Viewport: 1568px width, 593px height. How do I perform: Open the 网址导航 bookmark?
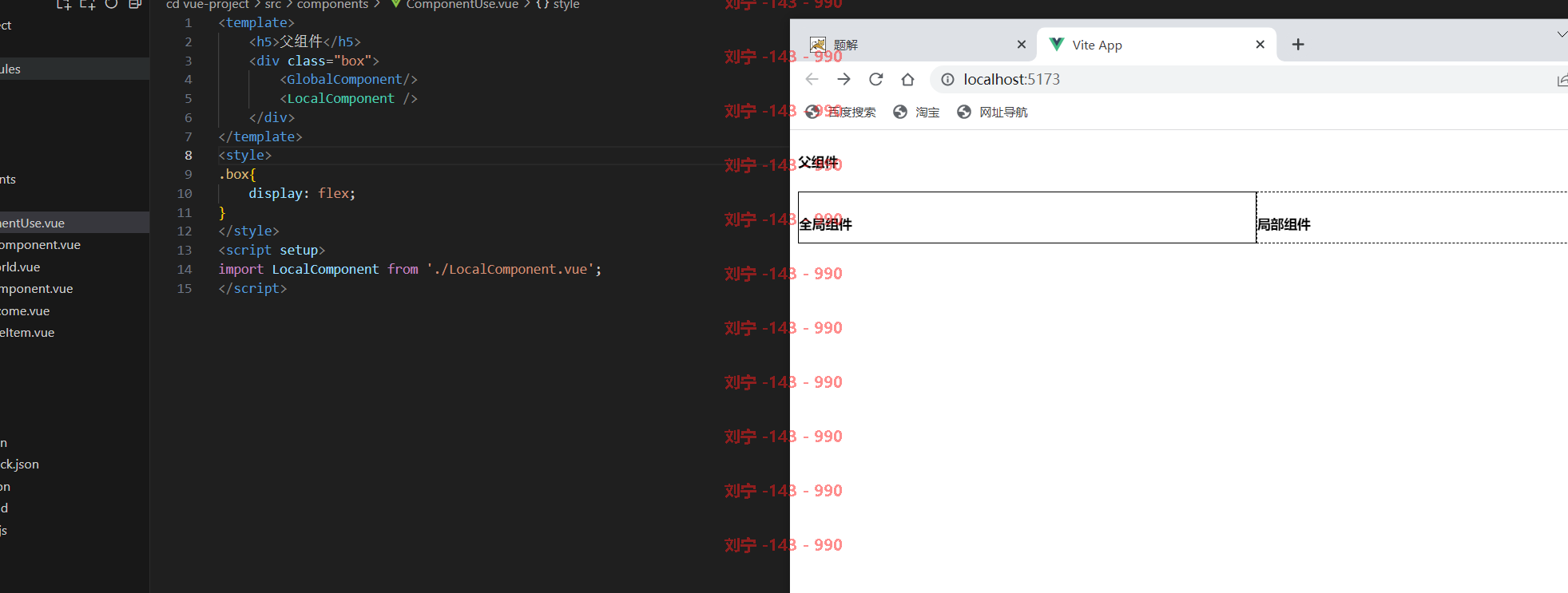[992, 112]
